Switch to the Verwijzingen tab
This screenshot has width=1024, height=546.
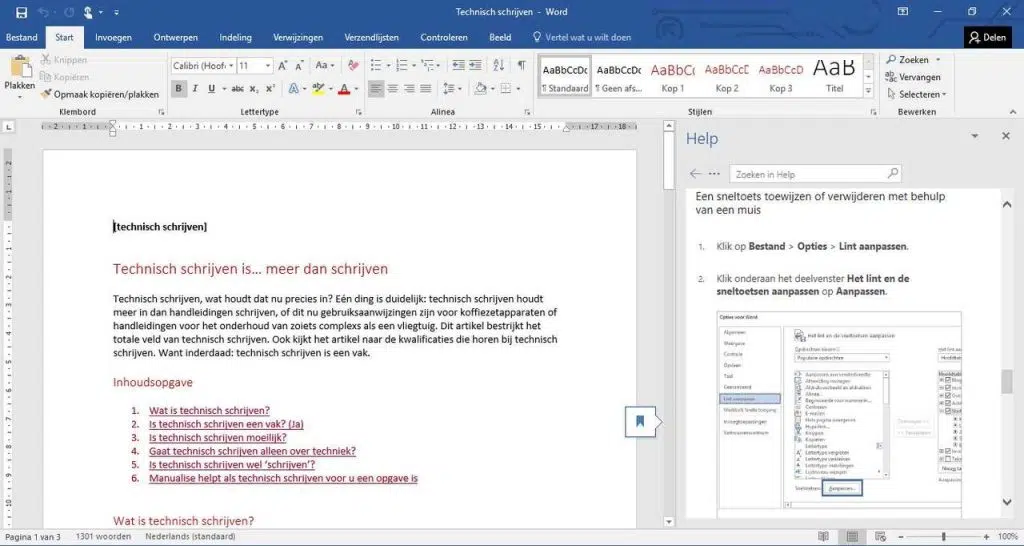coord(298,37)
